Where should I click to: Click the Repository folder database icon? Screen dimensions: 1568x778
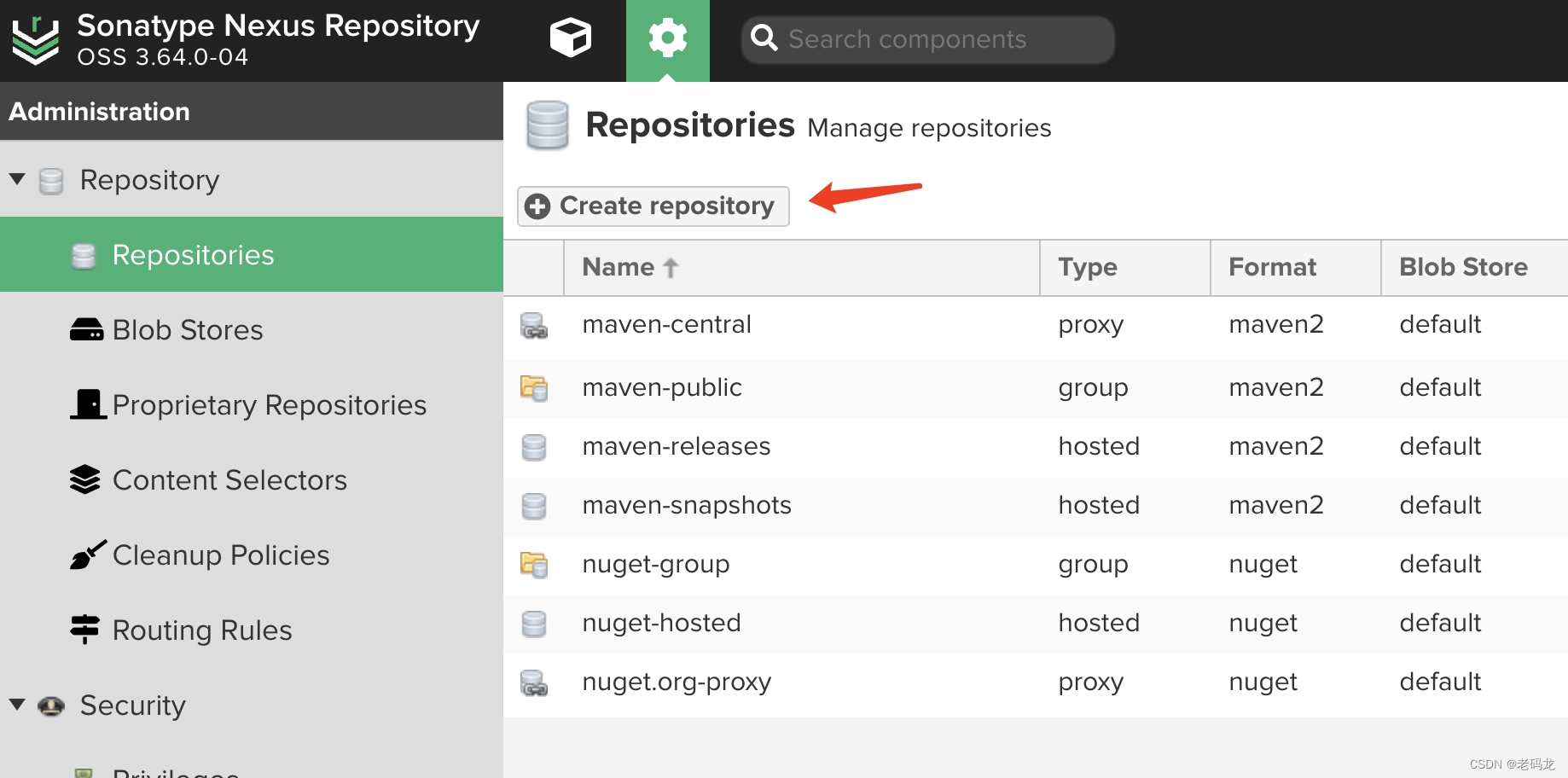pyautogui.click(x=51, y=181)
